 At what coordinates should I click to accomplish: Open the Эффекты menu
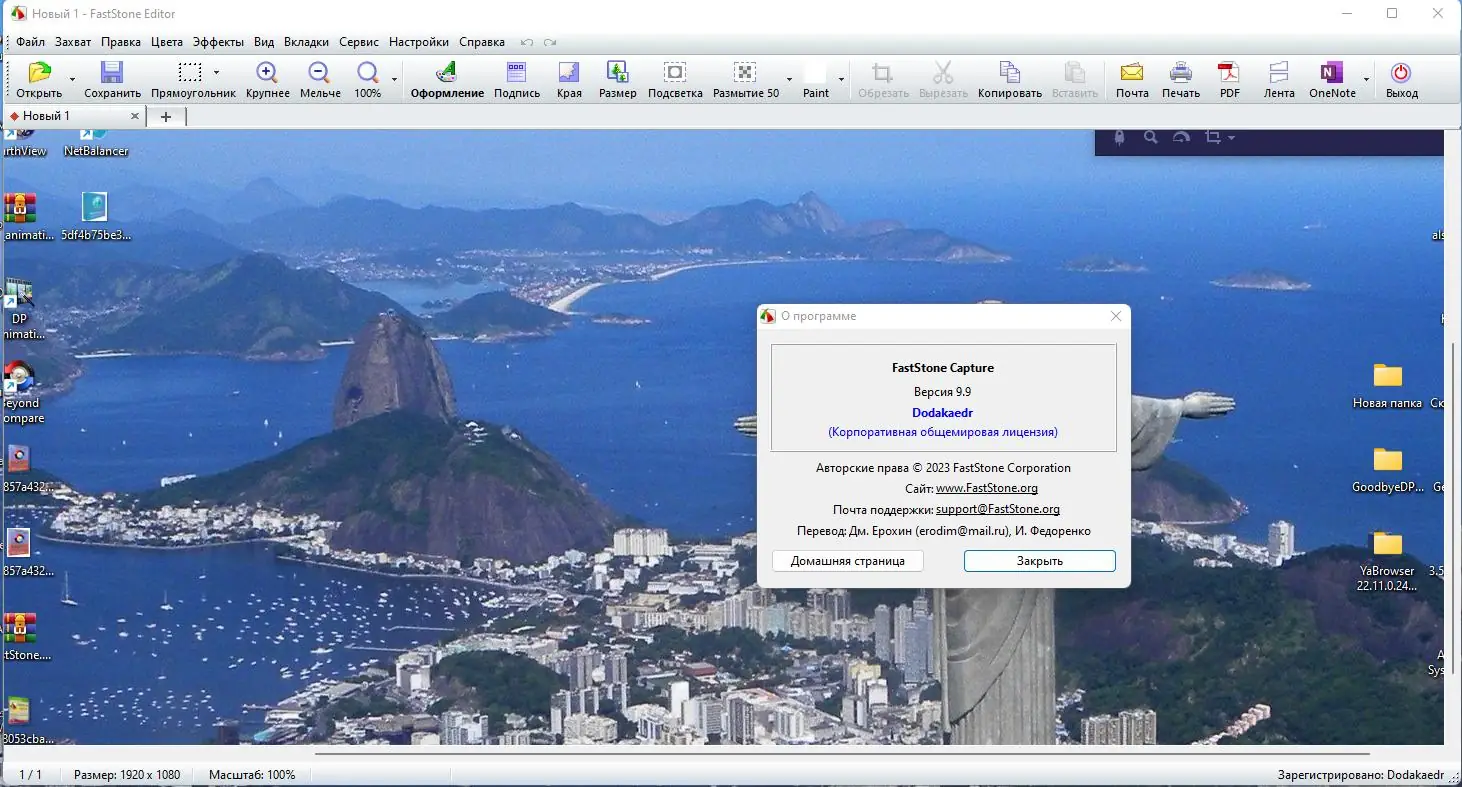click(x=218, y=42)
